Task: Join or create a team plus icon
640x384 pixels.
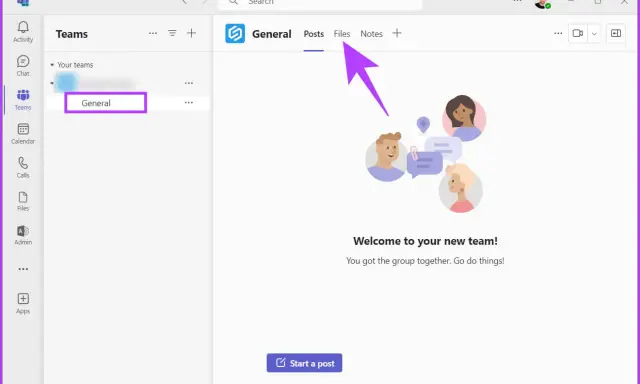Action: [x=191, y=33]
